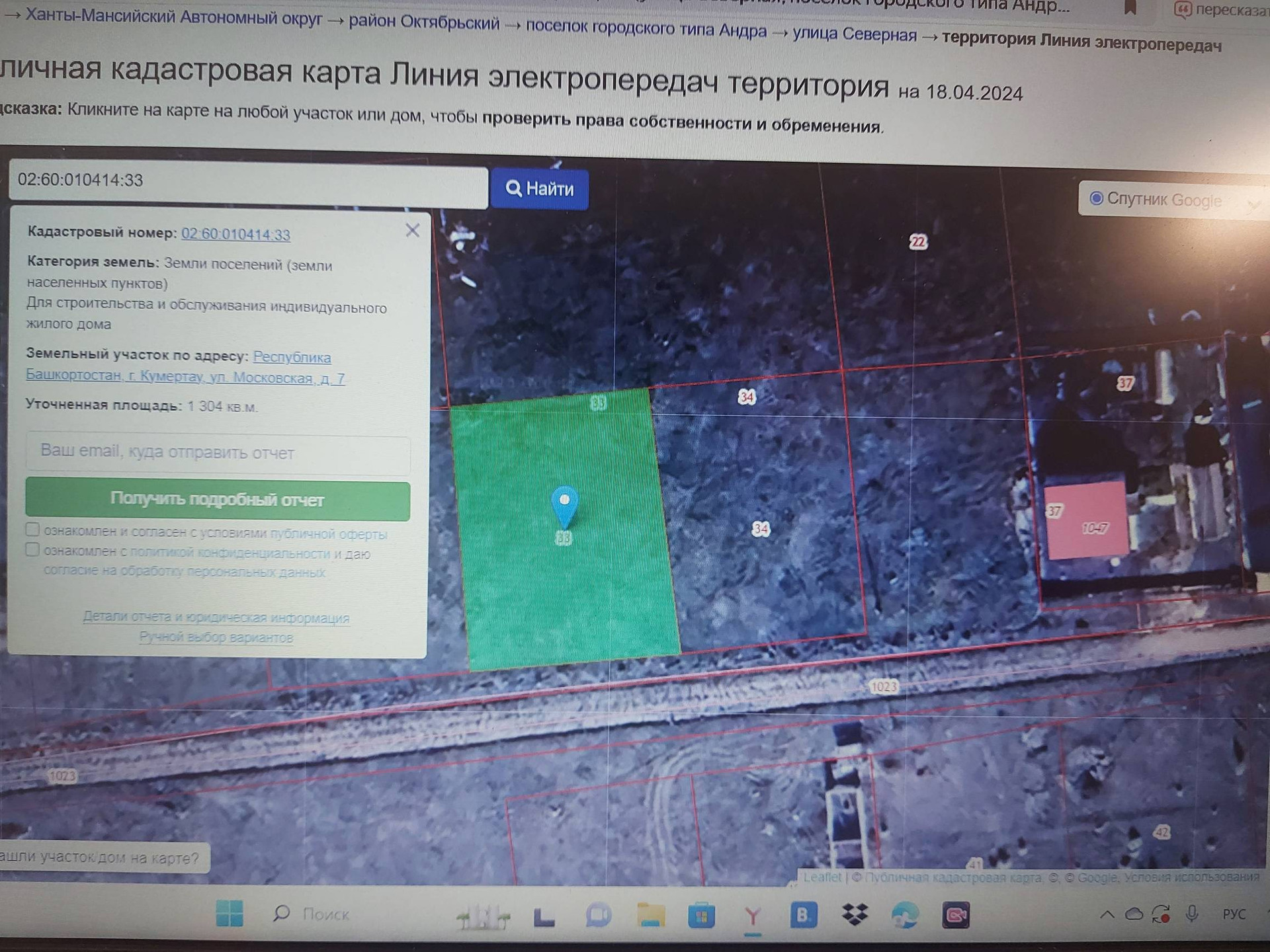The width and height of the screenshot is (1270, 952).
Task: Check the публичной оферты agreement box
Action: (x=32, y=530)
